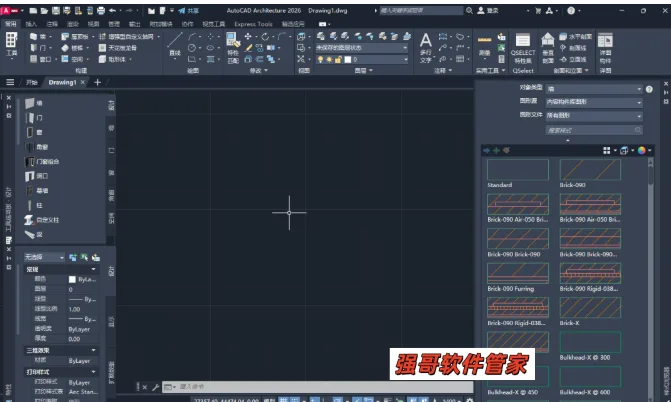Click the 详图构件 detail component tool
The height and width of the screenshot is (402, 671).
[605, 48]
